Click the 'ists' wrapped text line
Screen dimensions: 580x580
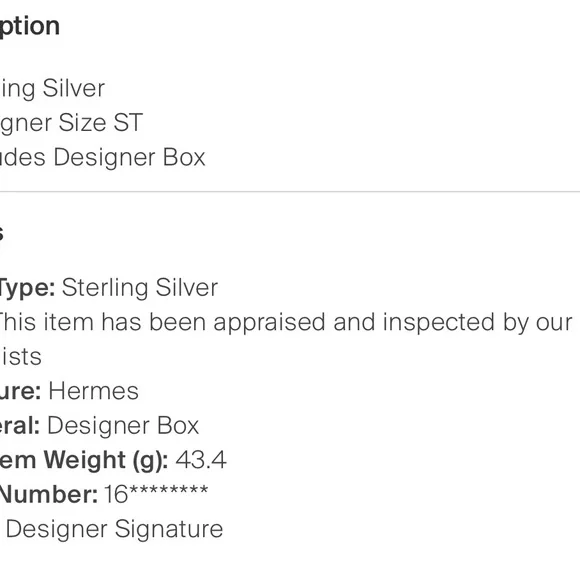click(21, 357)
